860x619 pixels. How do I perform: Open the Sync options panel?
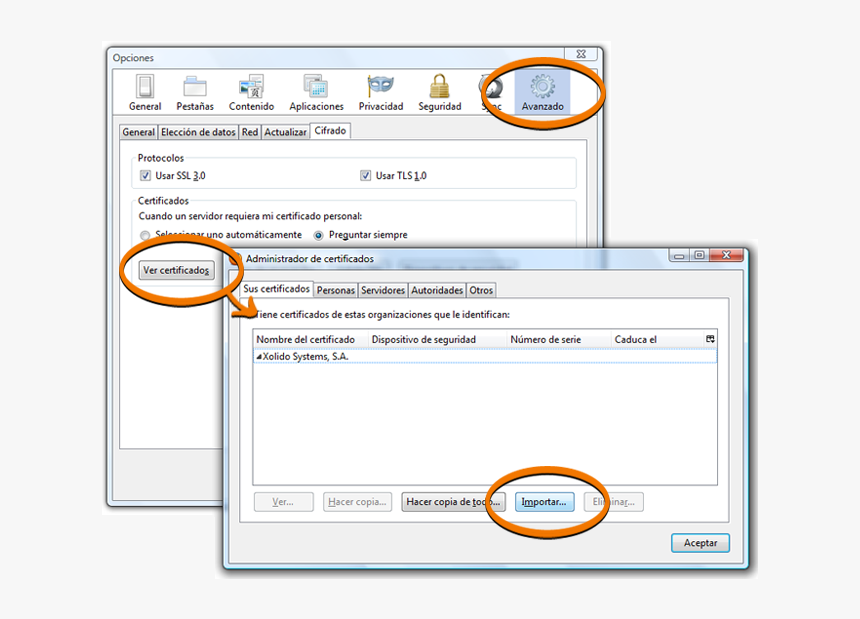[x=491, y=93]
